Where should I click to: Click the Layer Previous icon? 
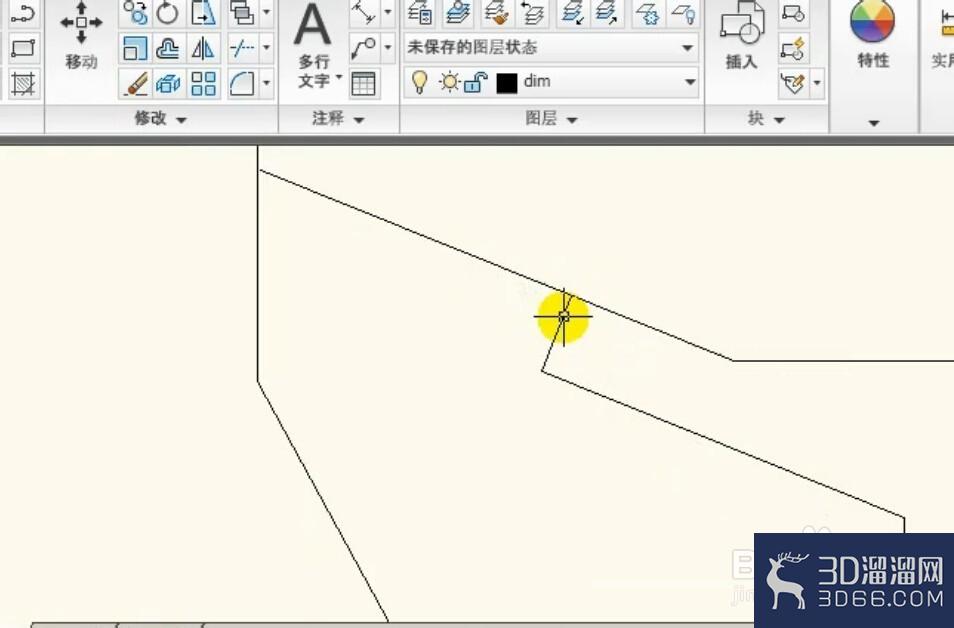[x=532, y=12]
